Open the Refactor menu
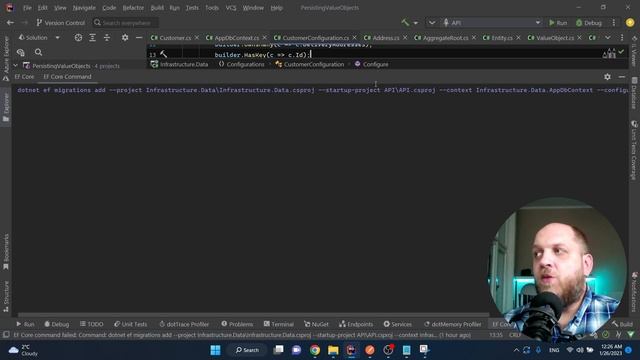 click(x=133, y=8)
